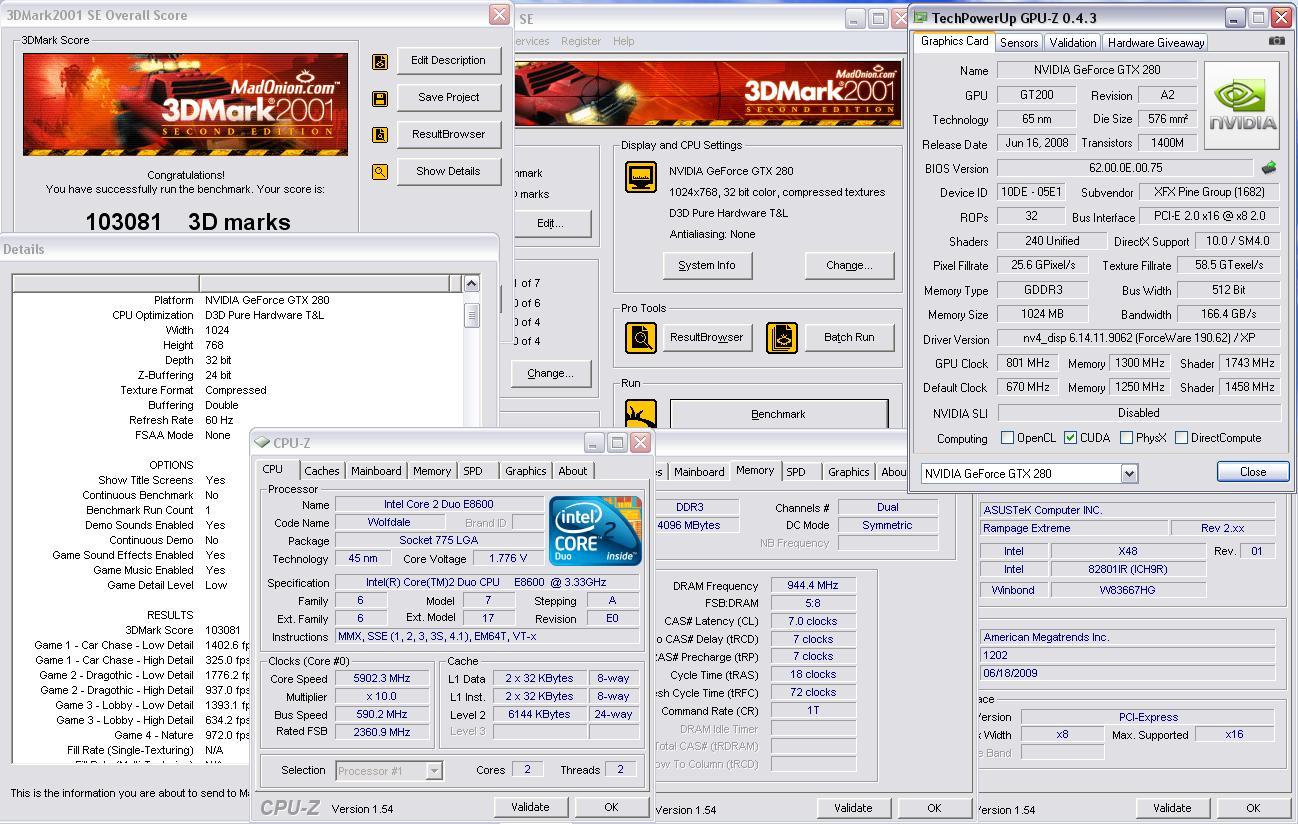1298x824 pixels.
Task: Open the SPD tab in front CPU-Z
Action: [x=473, y=471]
